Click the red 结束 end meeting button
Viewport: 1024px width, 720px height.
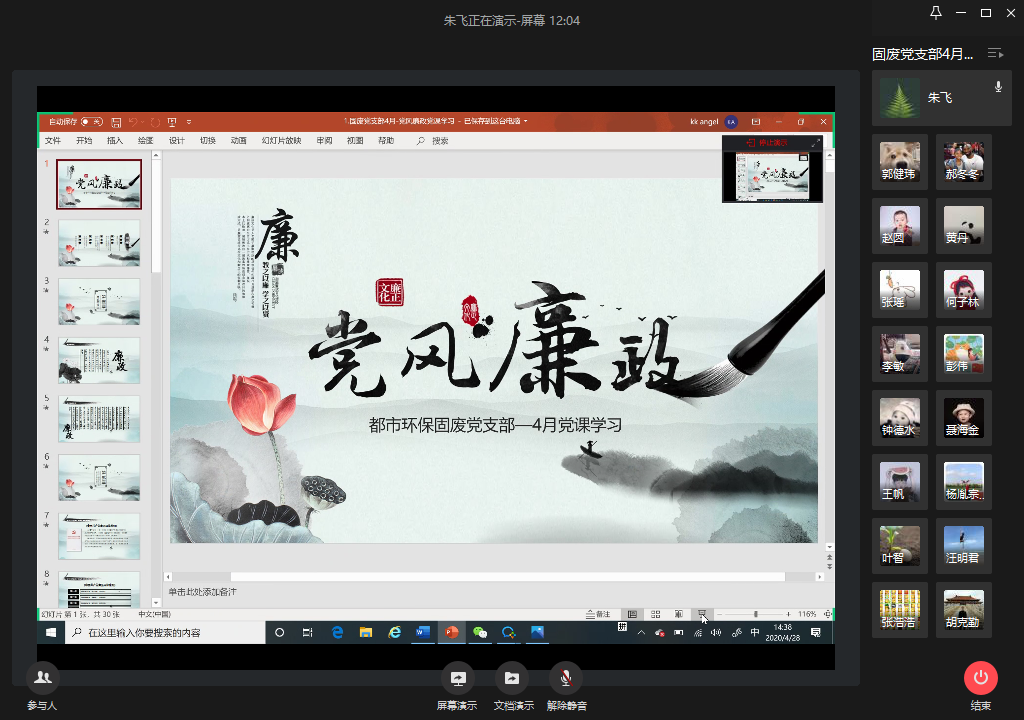pyautogui.click(x=980, y=678)
